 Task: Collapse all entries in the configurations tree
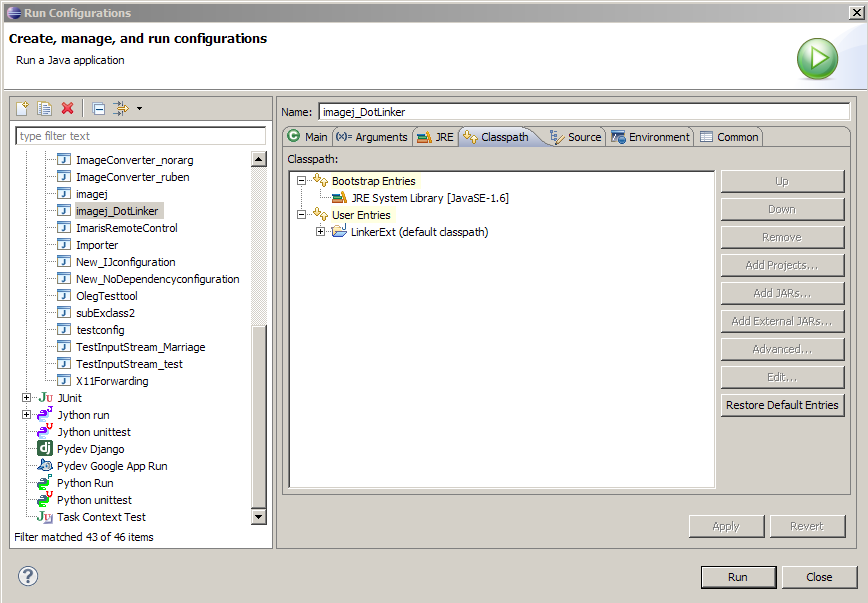[97, 108]
